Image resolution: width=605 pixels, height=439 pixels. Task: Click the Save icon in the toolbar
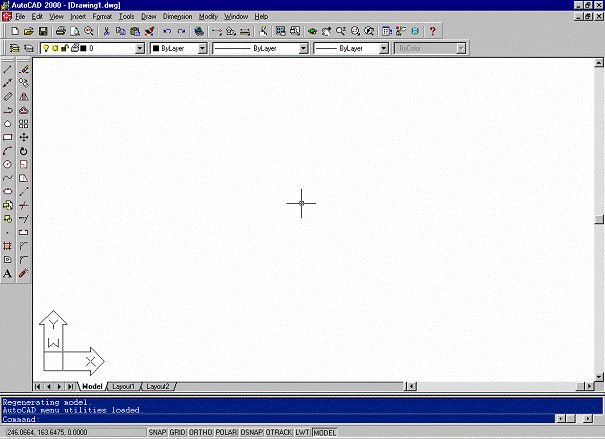pyautogui.click(x=43, y=32)
